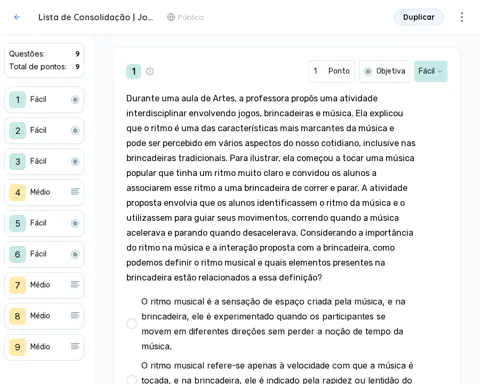Viewport: 480px width, 384px height.
Task: Click the number 1 badge in question header
Action: [134, 71]
